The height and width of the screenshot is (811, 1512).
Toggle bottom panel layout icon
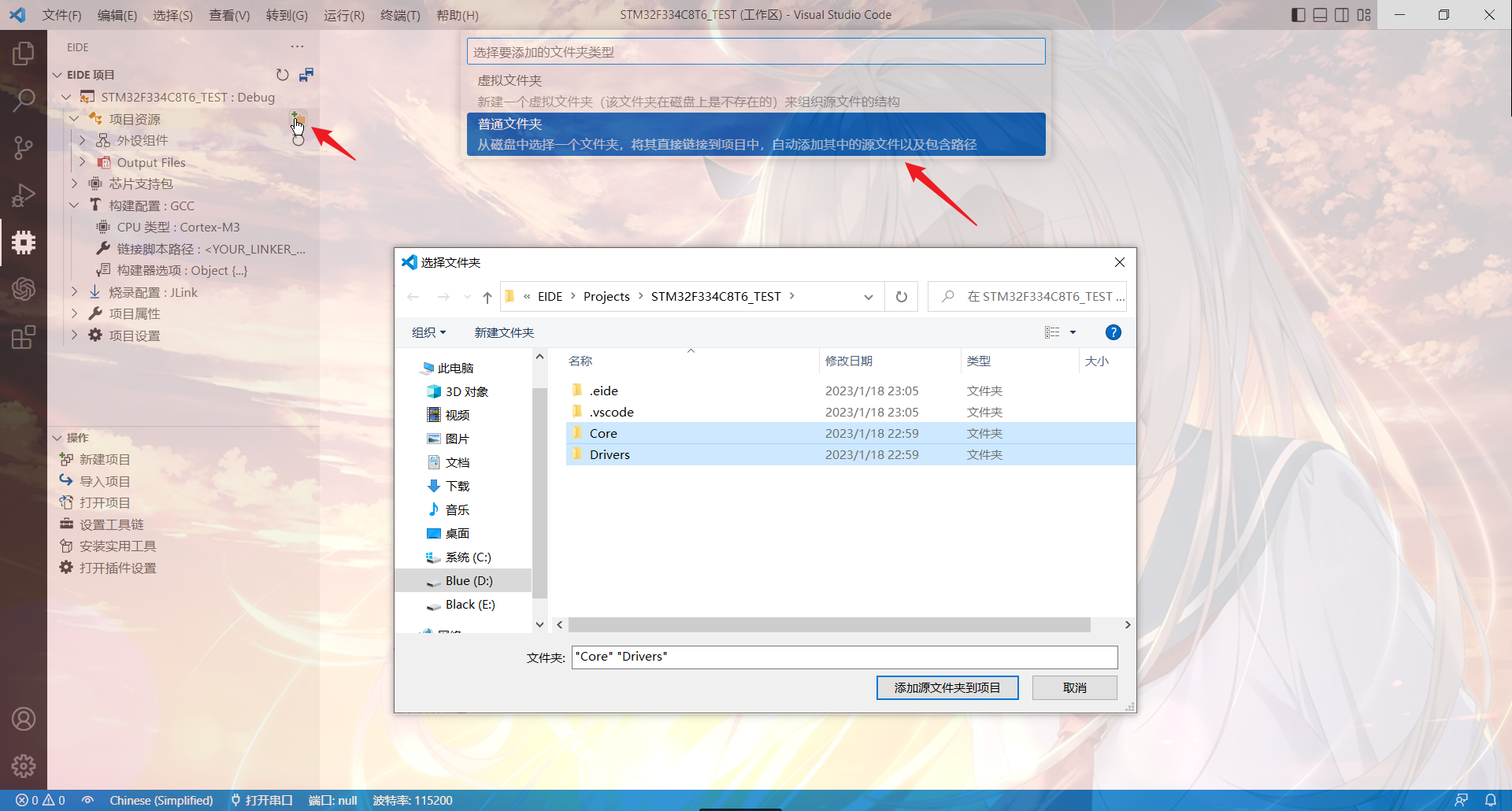pyautogui.click(x=1321, y=15)
